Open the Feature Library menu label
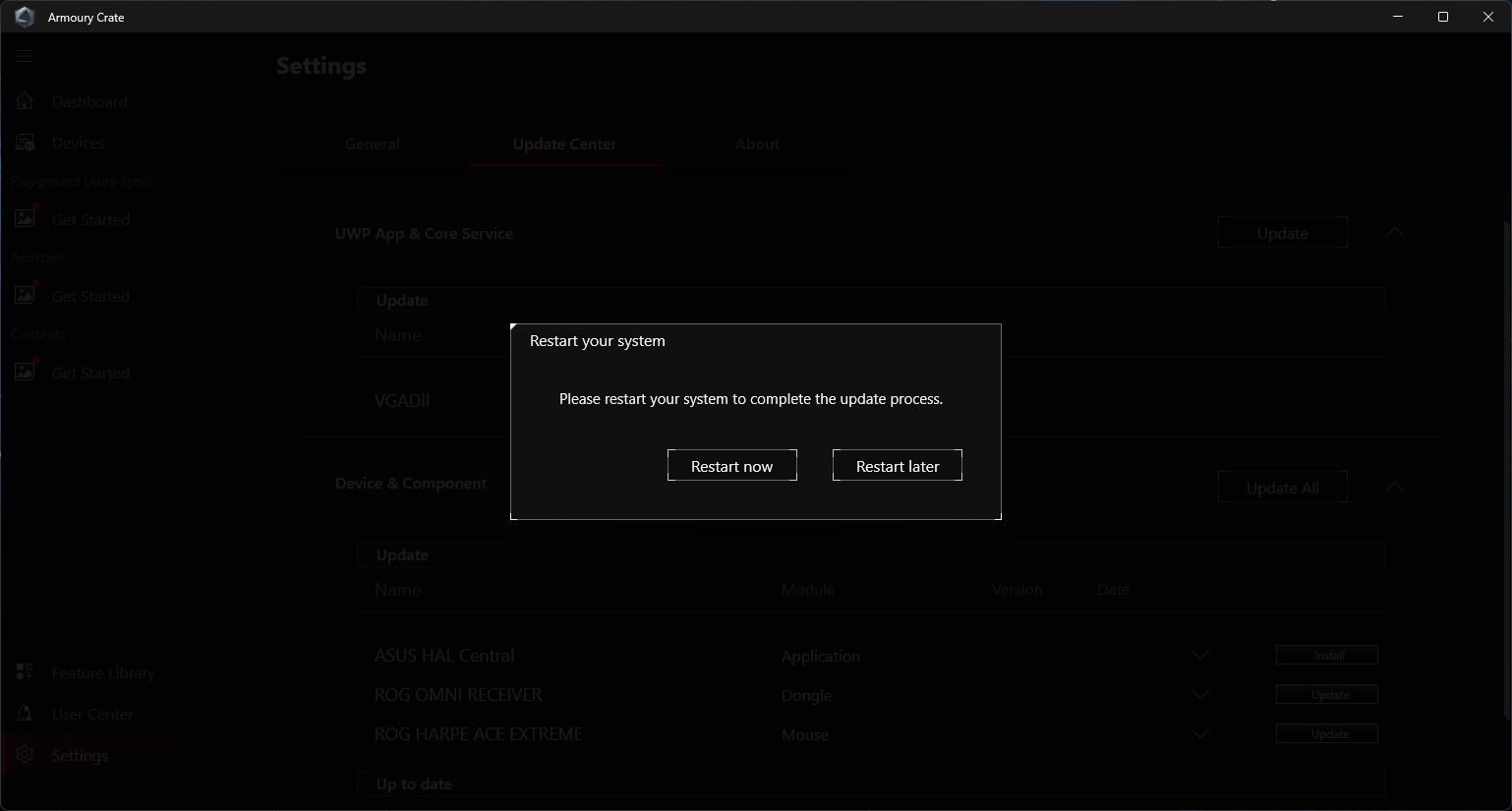1512x811 pixels. point(103,673)
